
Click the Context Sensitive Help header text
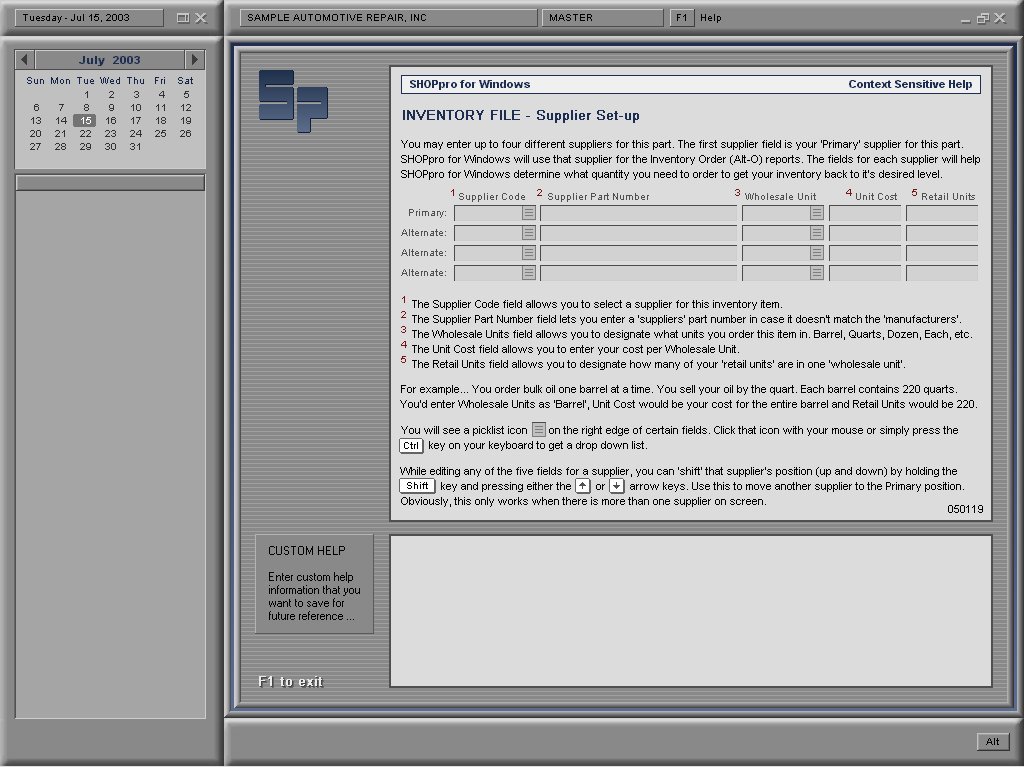click(910, 84)
